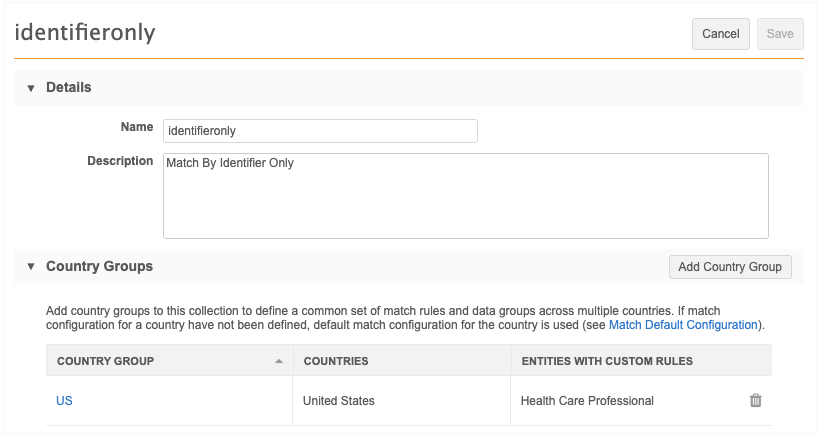821x437 pixels.
Task: Click the Country Groups section heading
Action: (100, 267)
